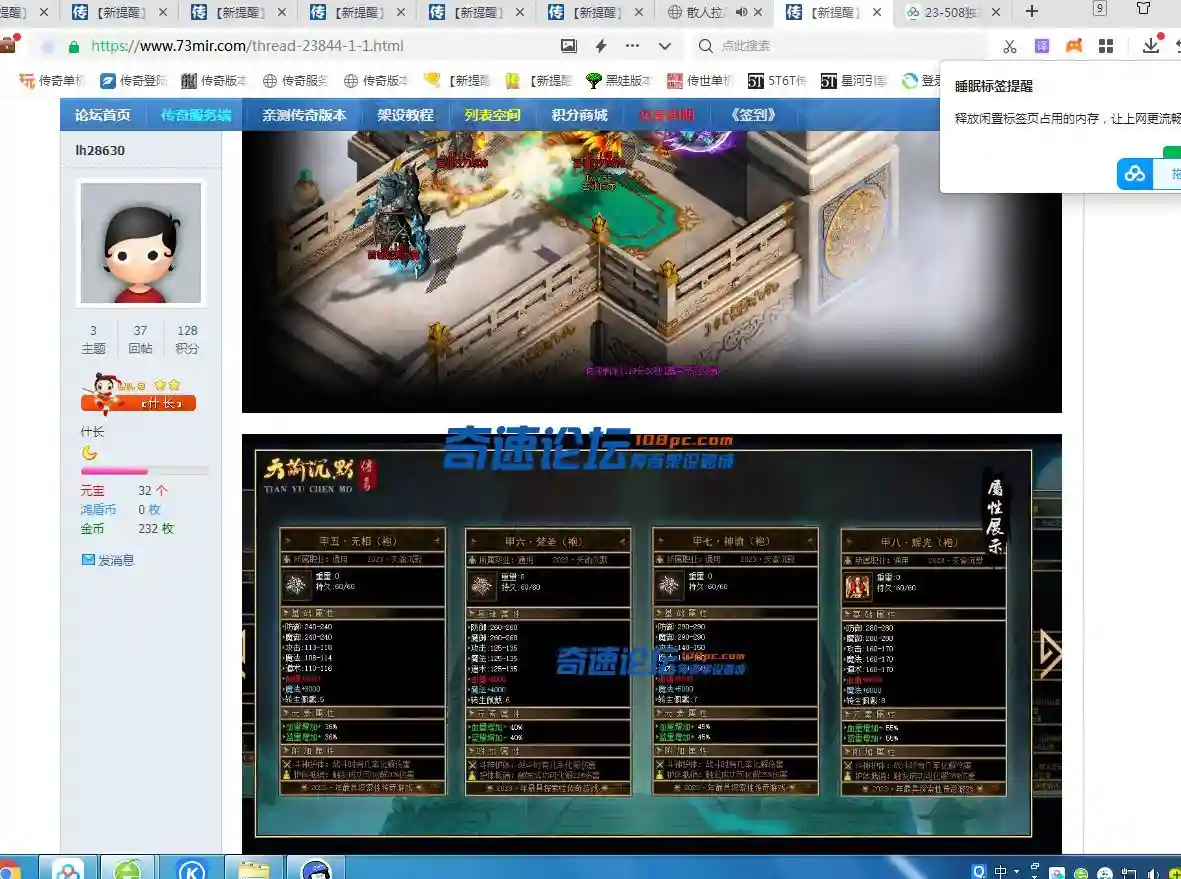The width and height of the screenshot is (1181, 879).
Task: Click the lightning speed-mode icon
Action: click(x=600, y=46)
